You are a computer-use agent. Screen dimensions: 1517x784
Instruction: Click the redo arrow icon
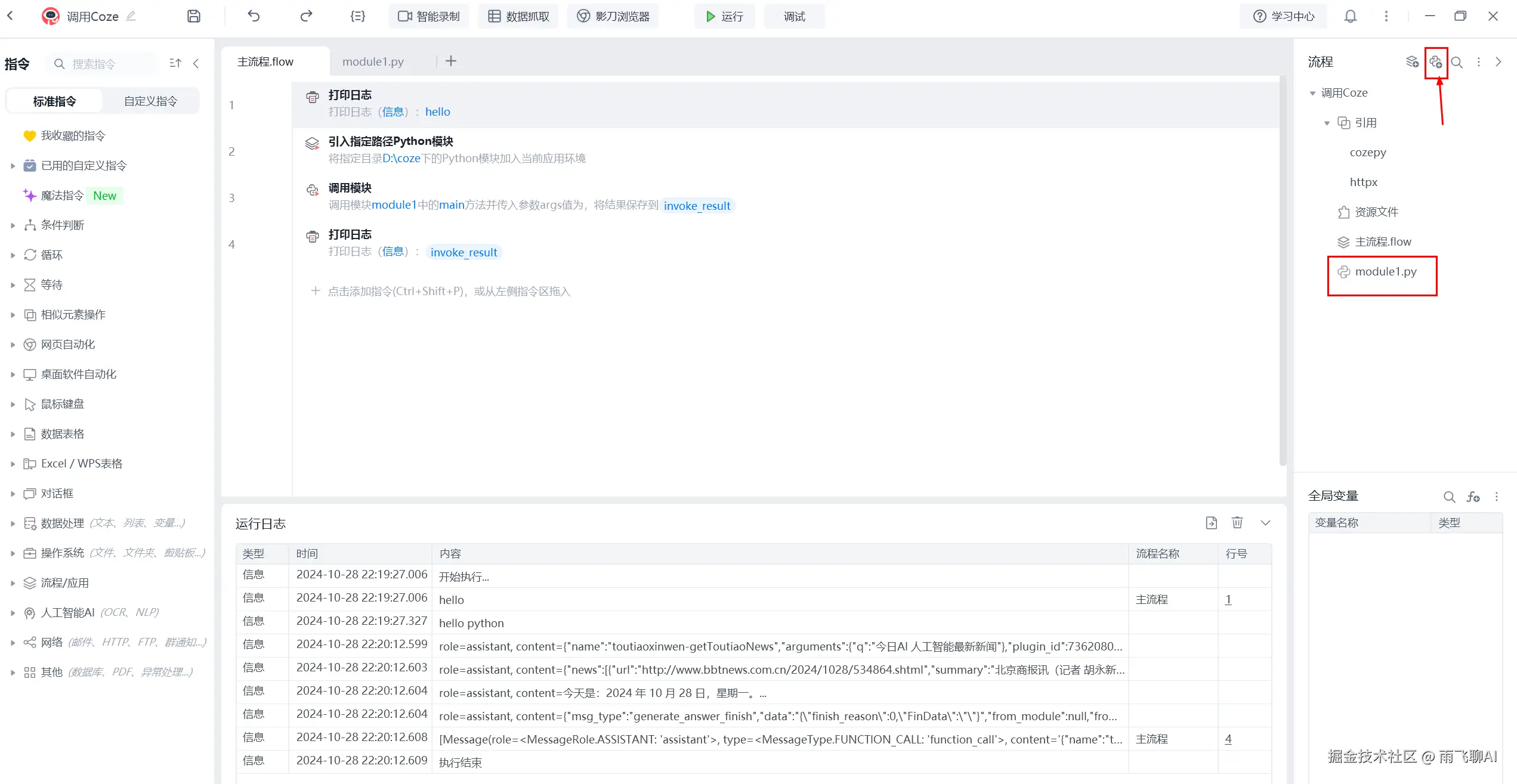(x=306, y=16)
